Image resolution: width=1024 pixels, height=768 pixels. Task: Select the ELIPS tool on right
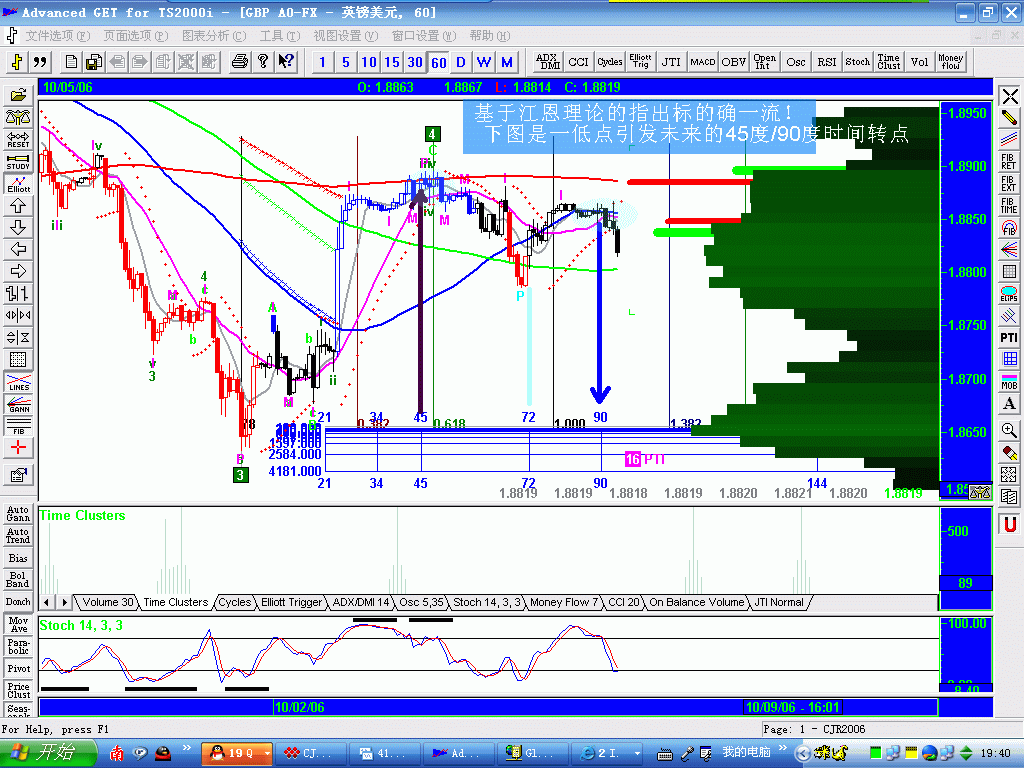pos(1009,293)
